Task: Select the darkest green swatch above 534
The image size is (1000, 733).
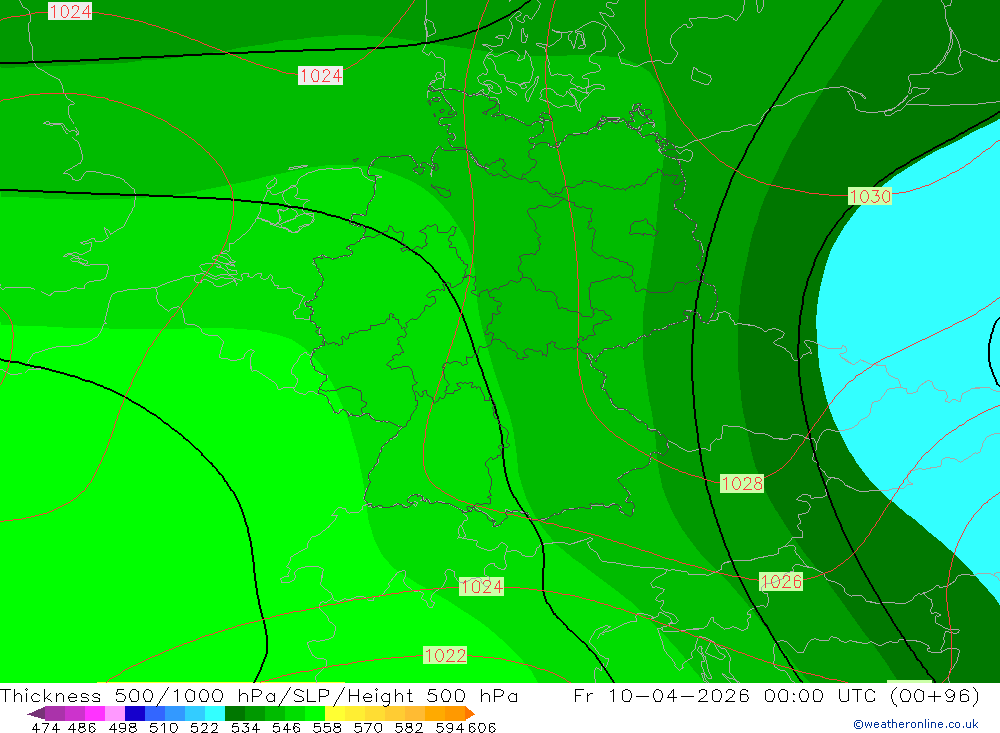Action: tap(235, 713)
